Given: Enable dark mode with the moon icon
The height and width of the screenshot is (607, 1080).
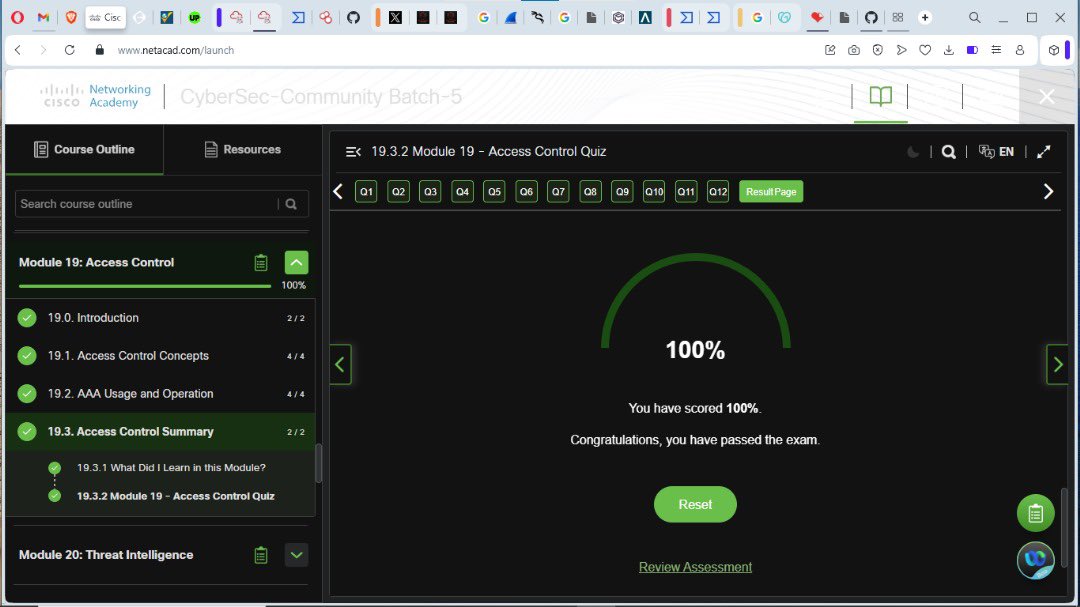Looking at the screenshot, I should (x=912, y=151).
